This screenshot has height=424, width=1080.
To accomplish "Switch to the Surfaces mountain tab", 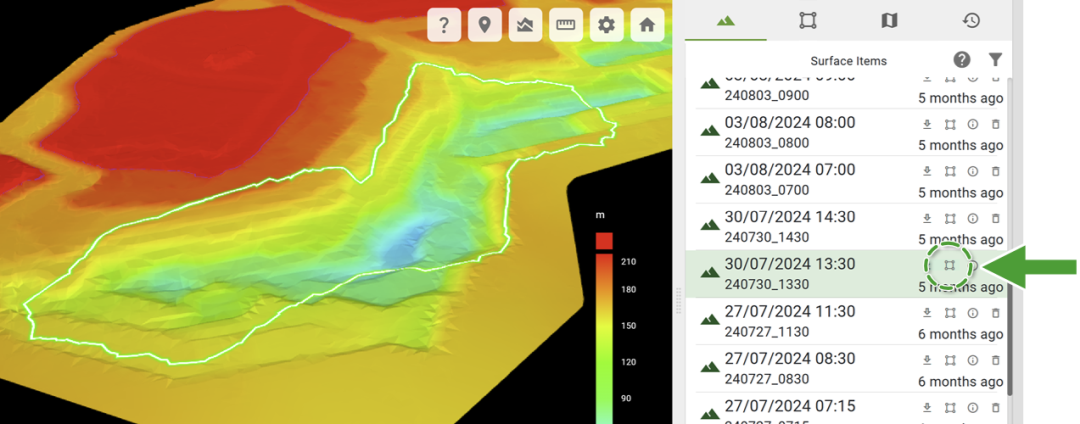I will [726, 21].
